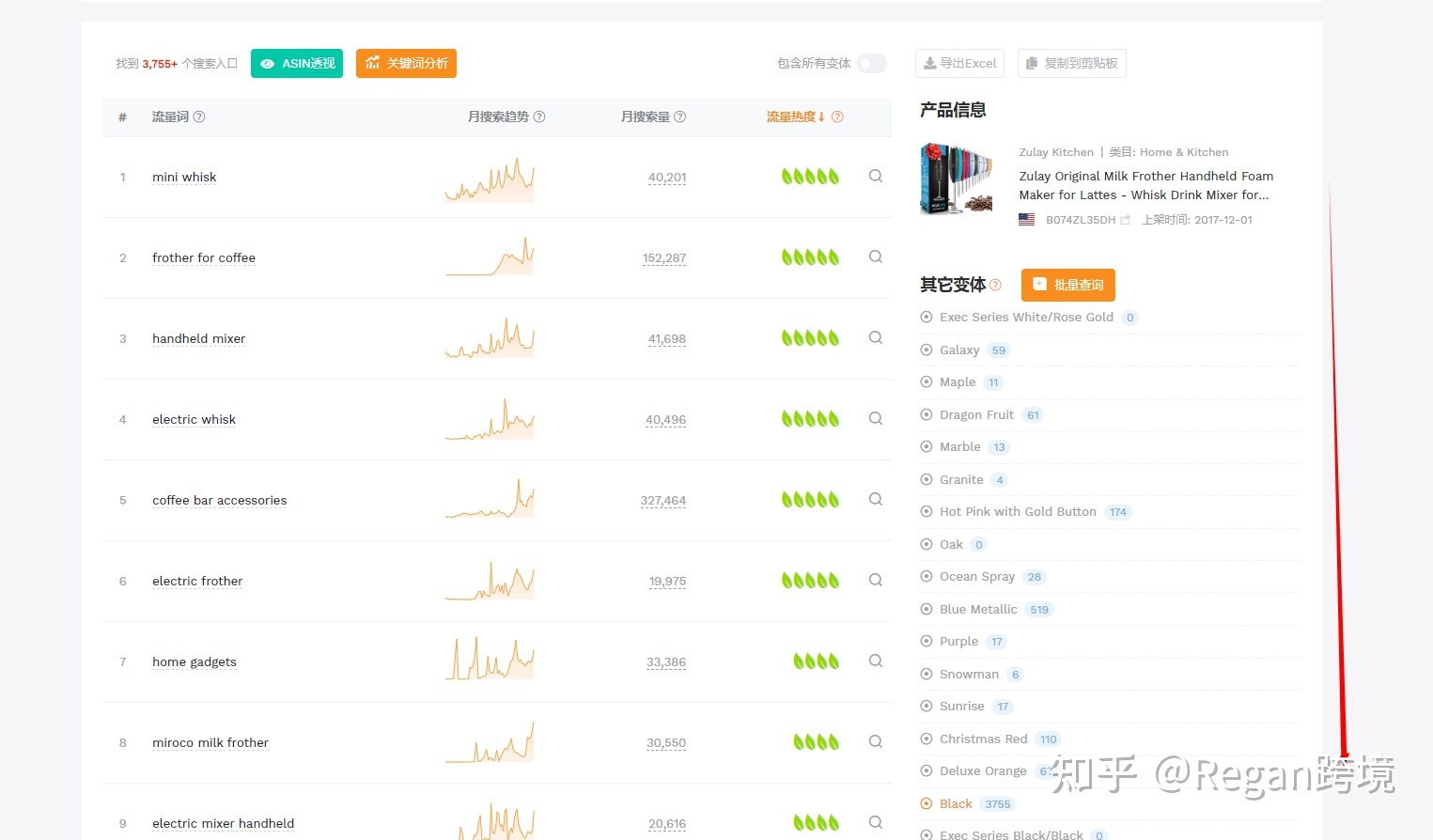Click the magnifier icon for electric whisk

[875, 418]
